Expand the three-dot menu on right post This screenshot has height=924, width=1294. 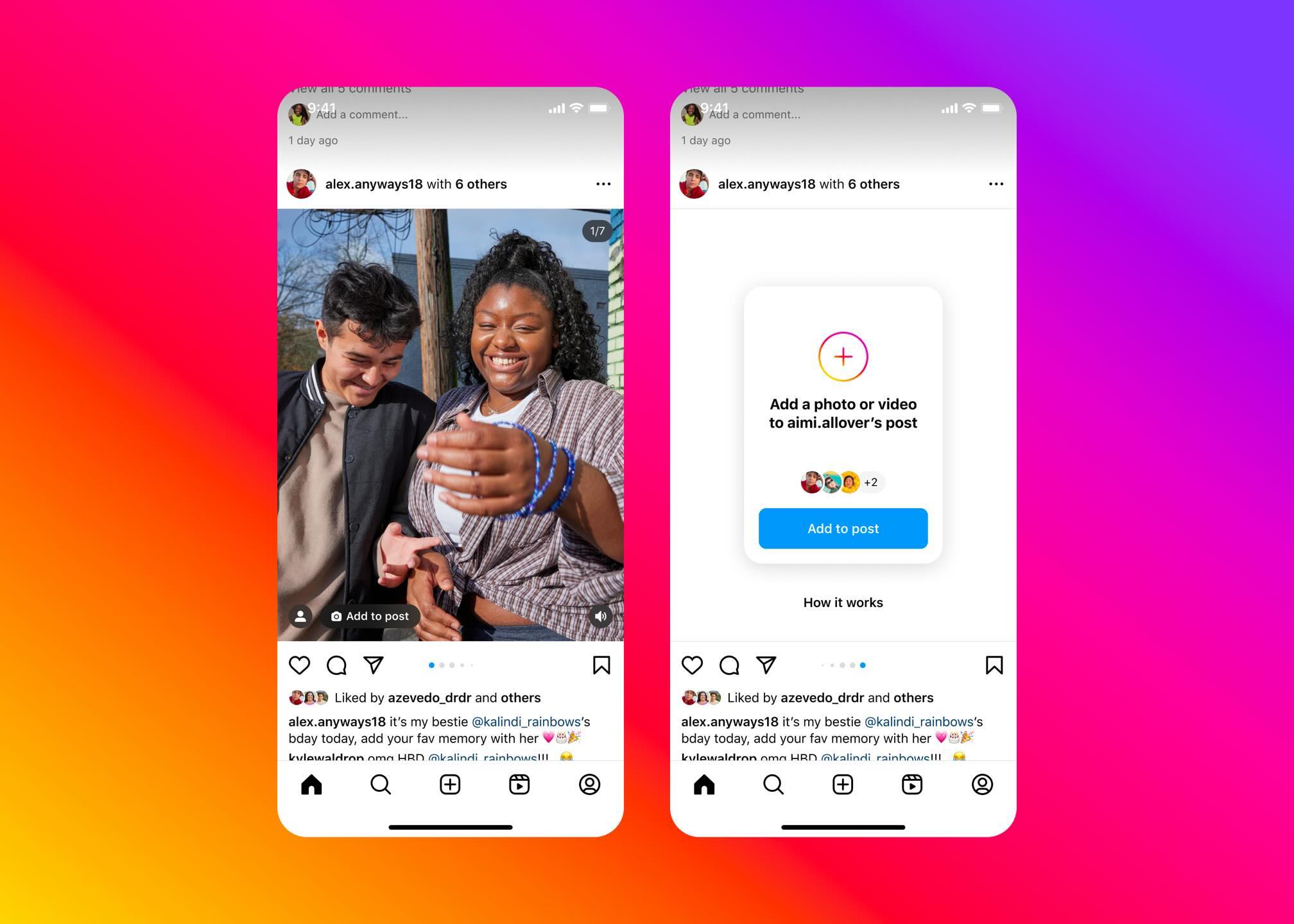(x=996, y=184)
